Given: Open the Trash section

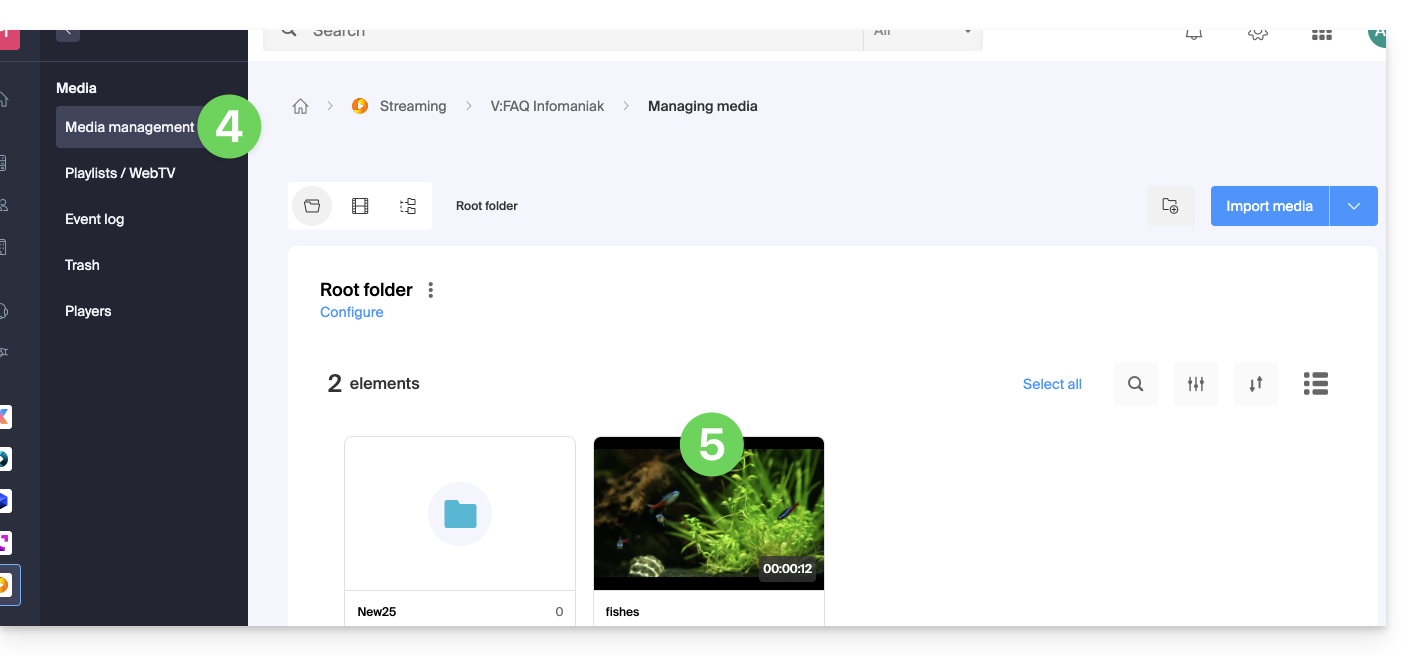Looking at the screenshot, I should (x=82, y=265).
